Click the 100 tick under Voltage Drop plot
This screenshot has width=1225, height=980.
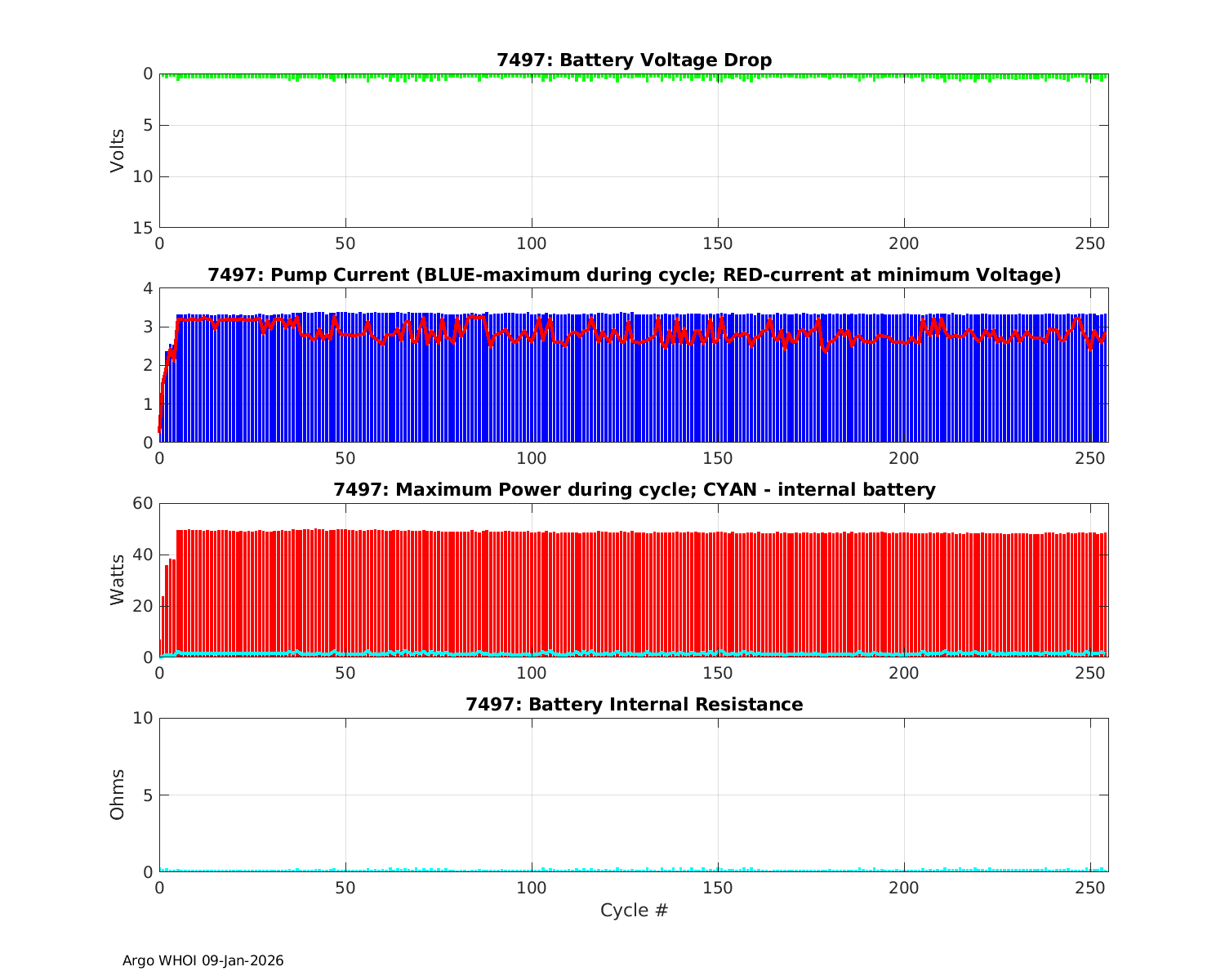tap(532, 244)
